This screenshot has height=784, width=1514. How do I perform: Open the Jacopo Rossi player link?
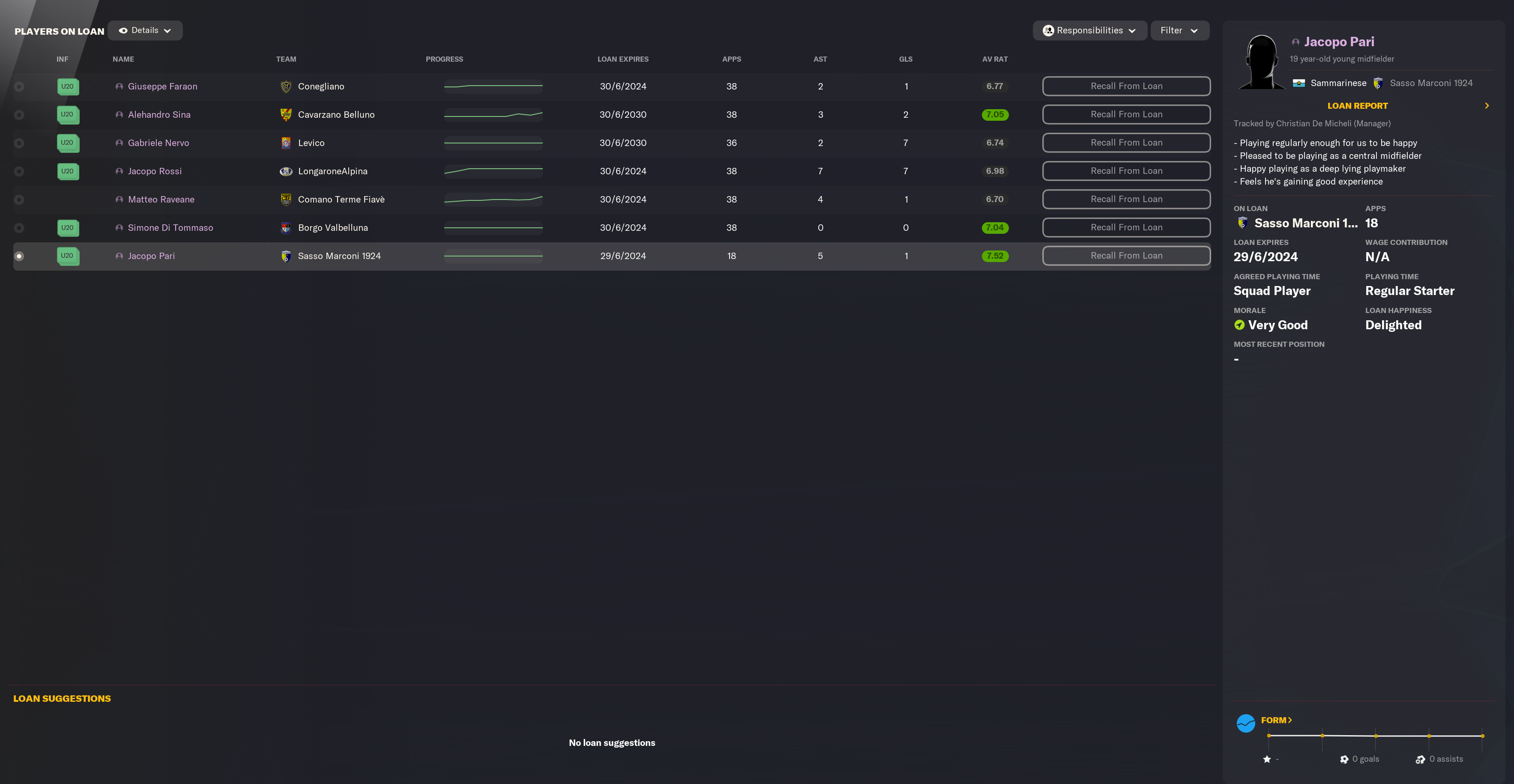click(155, 171)
